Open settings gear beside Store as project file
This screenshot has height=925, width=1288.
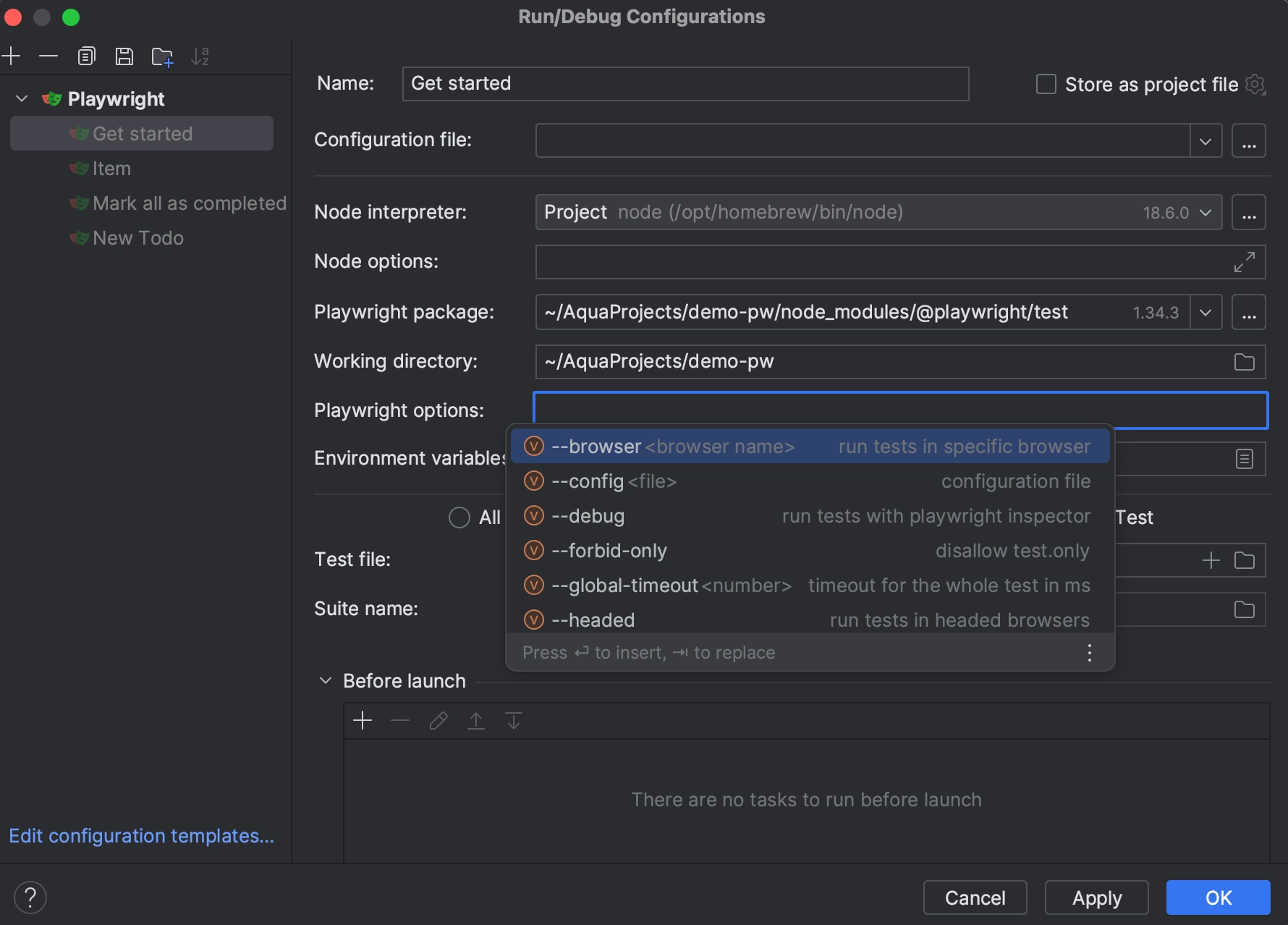(x=1255, y=84)
